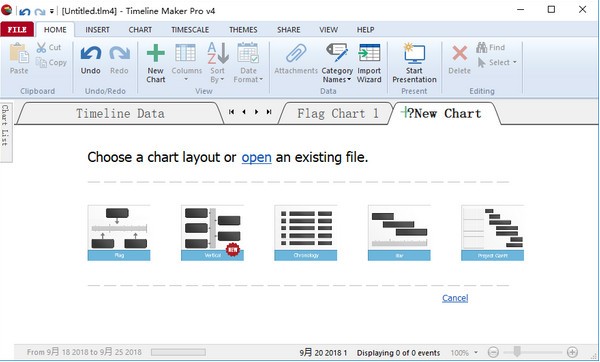Click the Redo ribbon button

[x=119, y=59]
